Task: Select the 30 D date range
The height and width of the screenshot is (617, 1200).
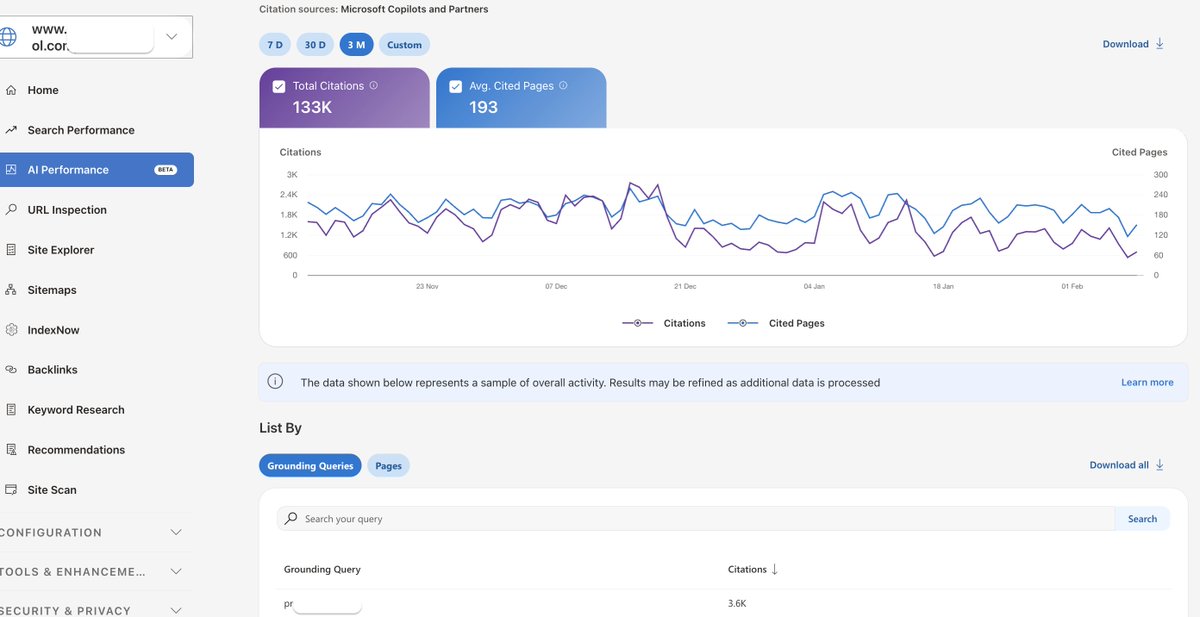Action: click(315, 45)
